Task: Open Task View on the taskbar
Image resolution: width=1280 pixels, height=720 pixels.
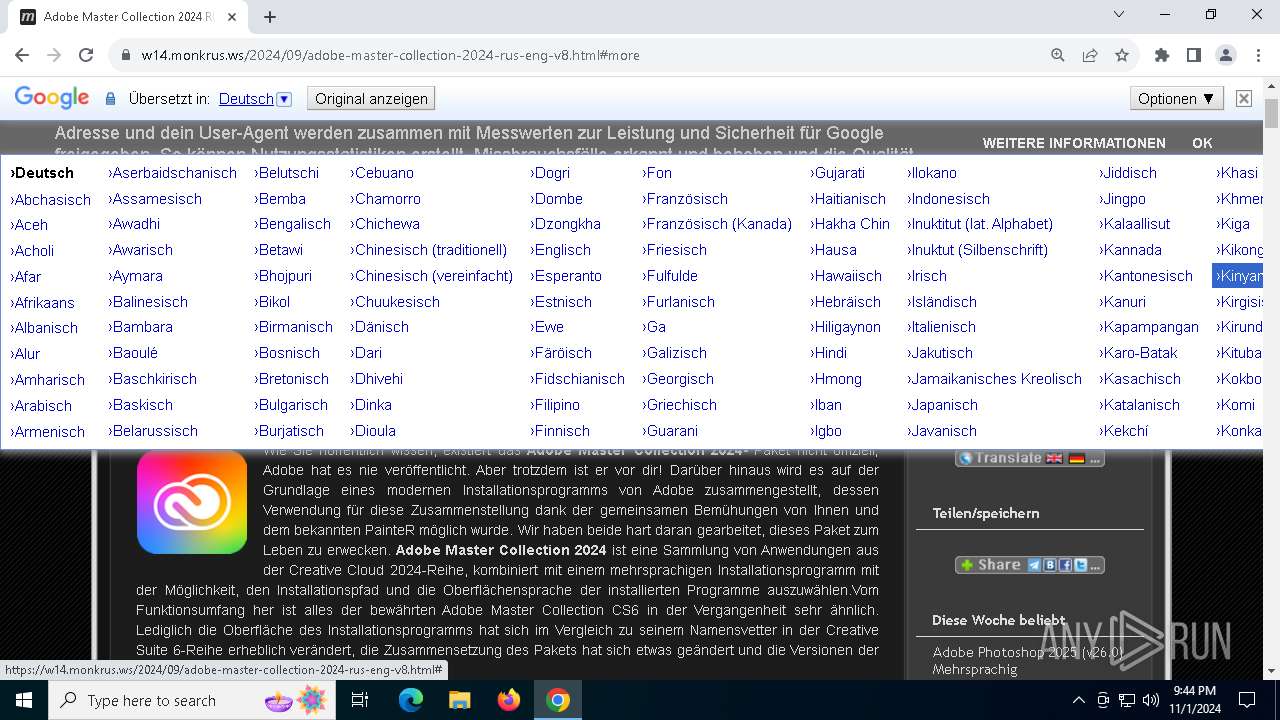Action: [360, 700]
